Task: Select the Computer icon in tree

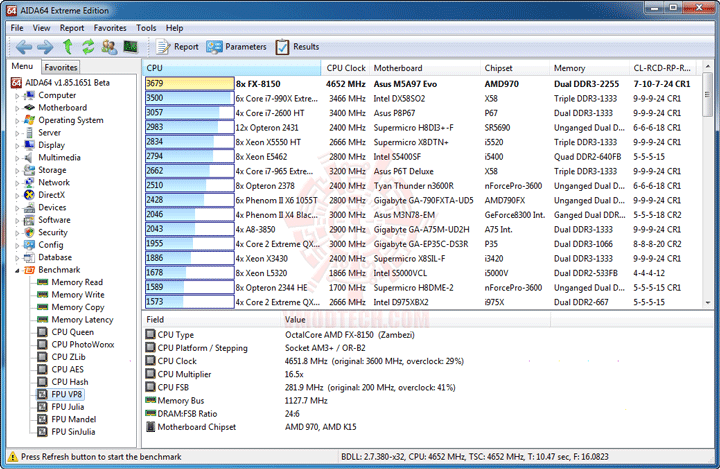Action: click(x=29, y=95)
